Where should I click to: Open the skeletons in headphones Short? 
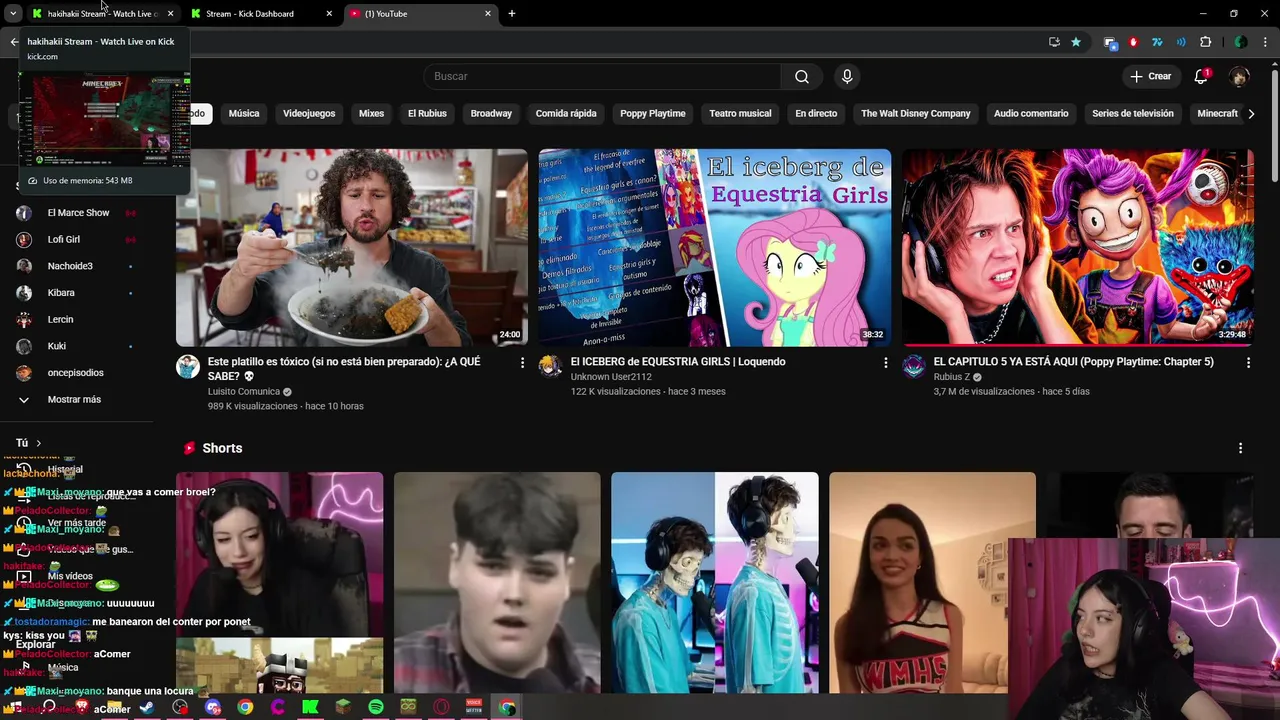(x=715, y=583)
